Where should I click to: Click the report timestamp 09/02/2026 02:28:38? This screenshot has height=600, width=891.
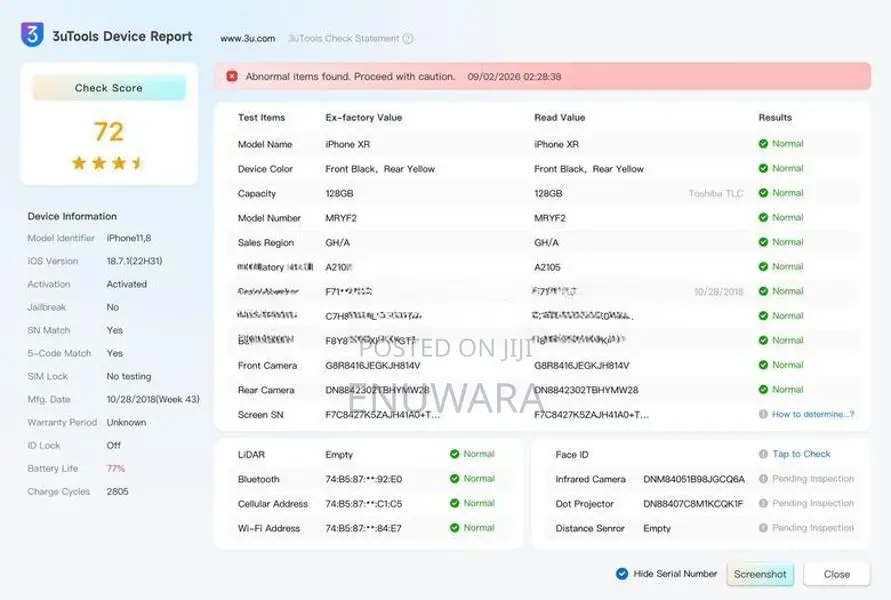pos(514,76)
